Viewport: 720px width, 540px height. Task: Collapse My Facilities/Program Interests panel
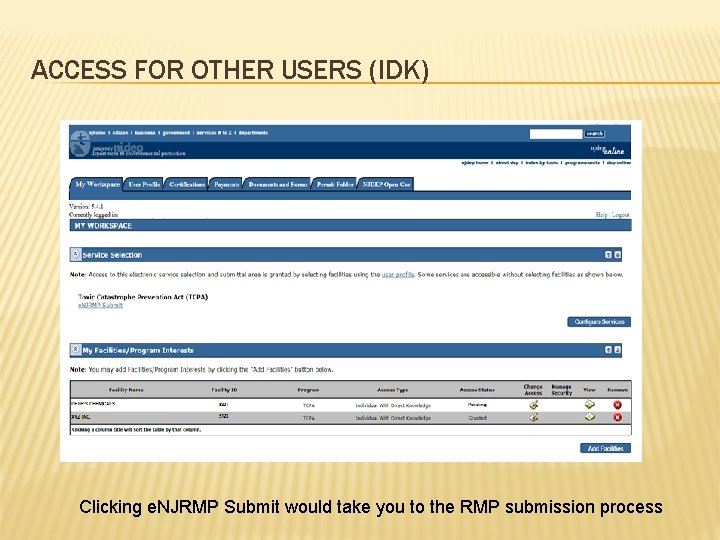[x=76, y=350]
